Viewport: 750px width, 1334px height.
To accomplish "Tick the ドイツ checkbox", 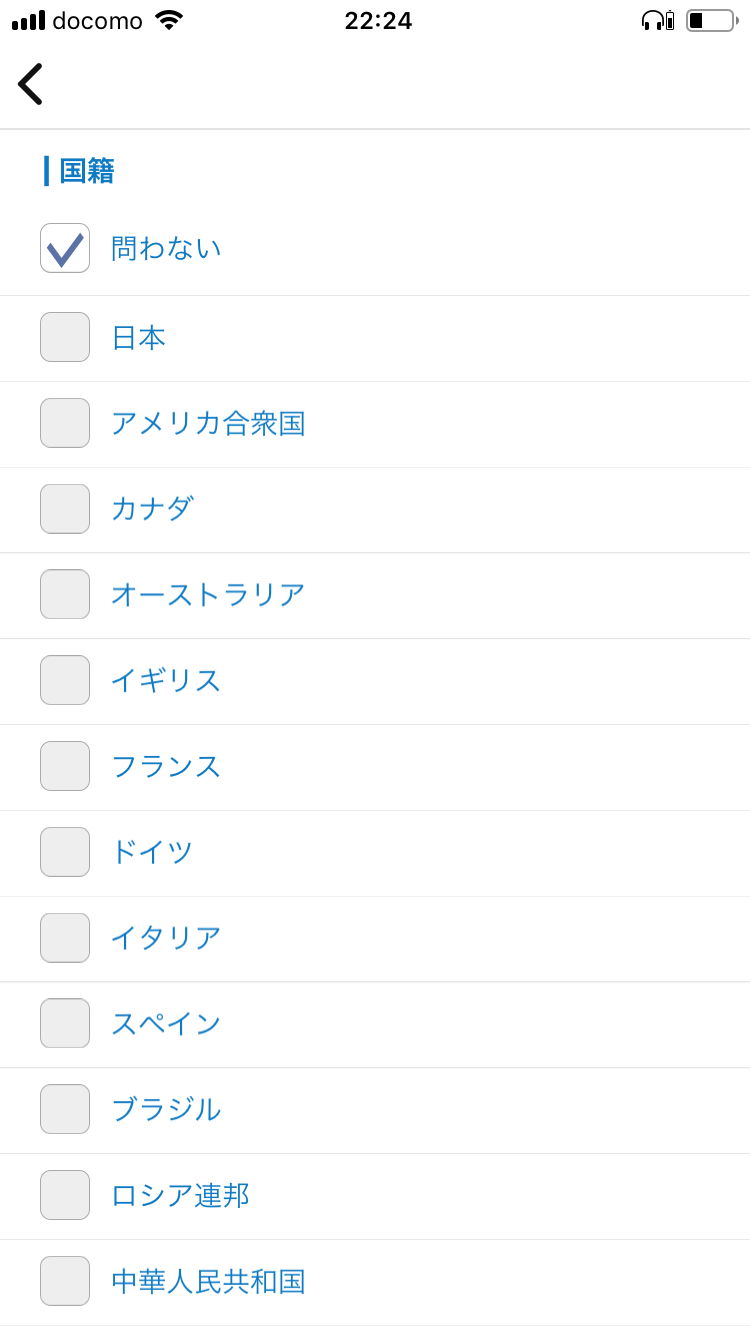I will click(x=65, y=852).
